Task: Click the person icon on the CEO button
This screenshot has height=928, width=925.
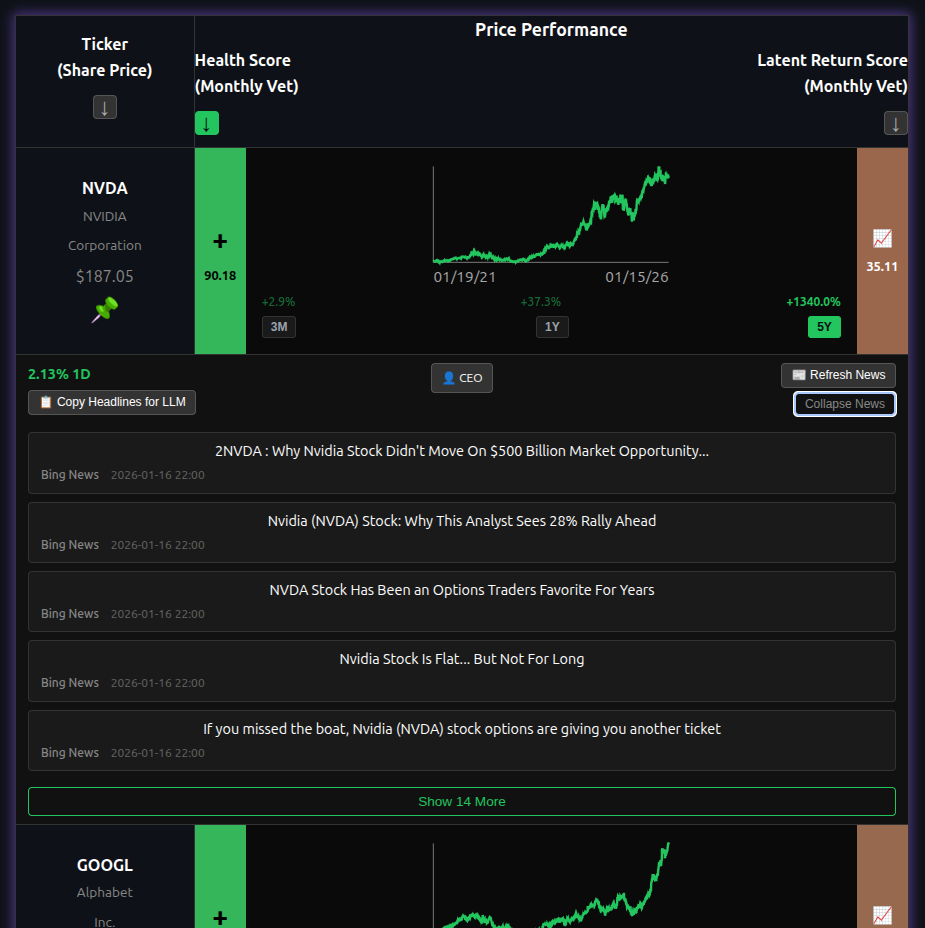Action: click(x=449, y=377)
